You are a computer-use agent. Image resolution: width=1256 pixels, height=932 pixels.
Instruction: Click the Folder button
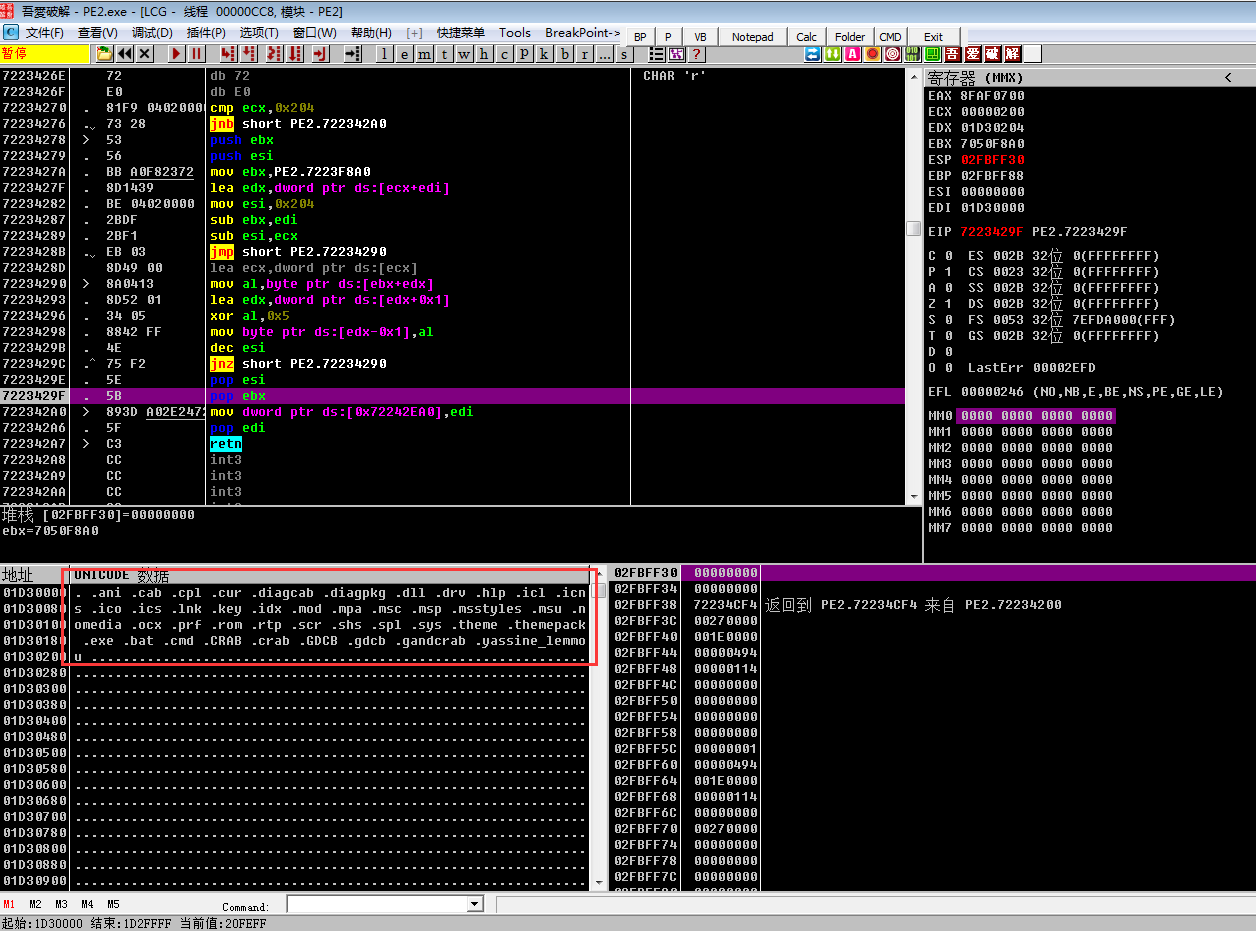(850, 37)
